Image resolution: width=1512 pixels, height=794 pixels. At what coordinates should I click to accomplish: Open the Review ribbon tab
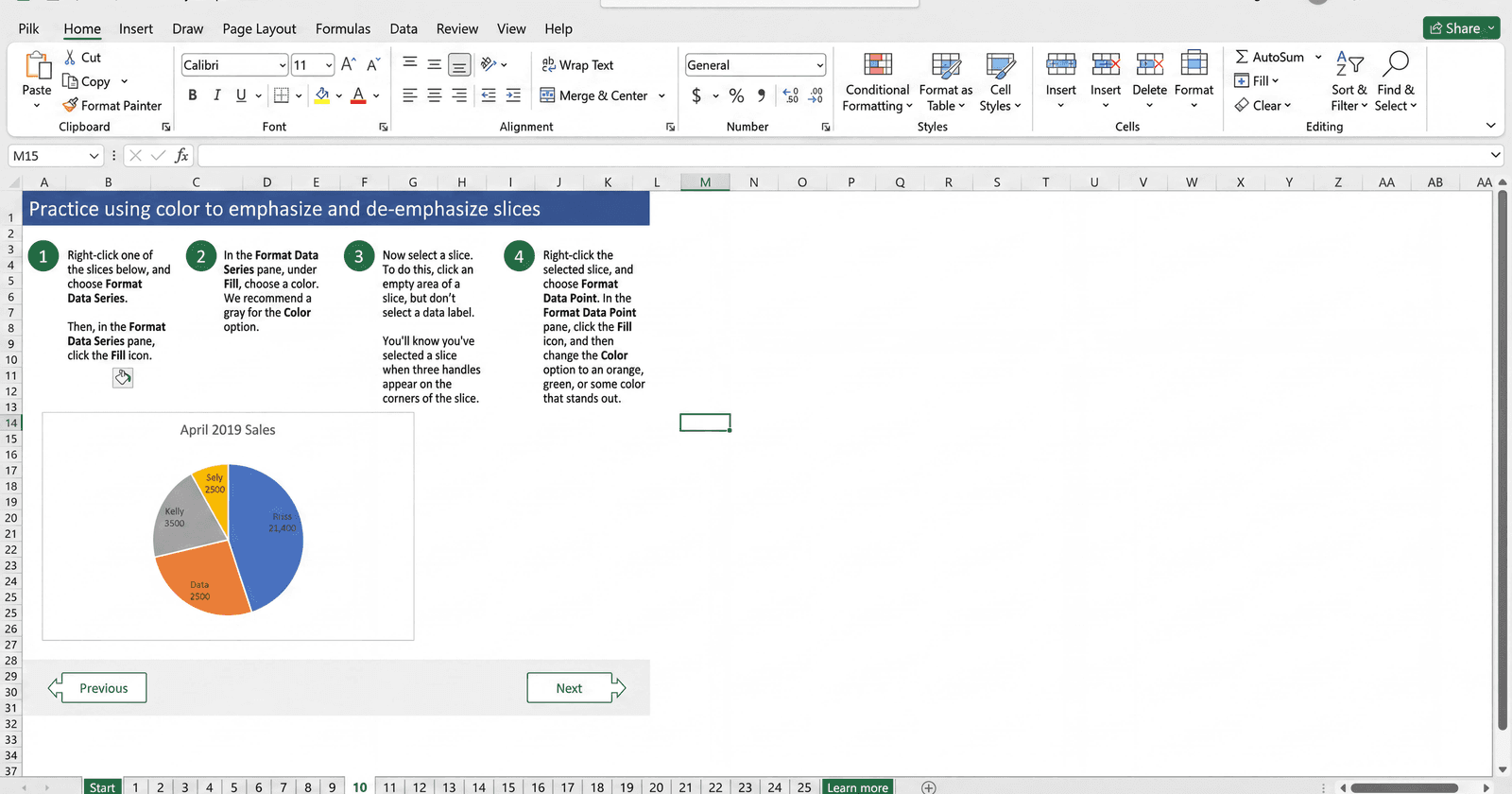[x=457, y=28]
